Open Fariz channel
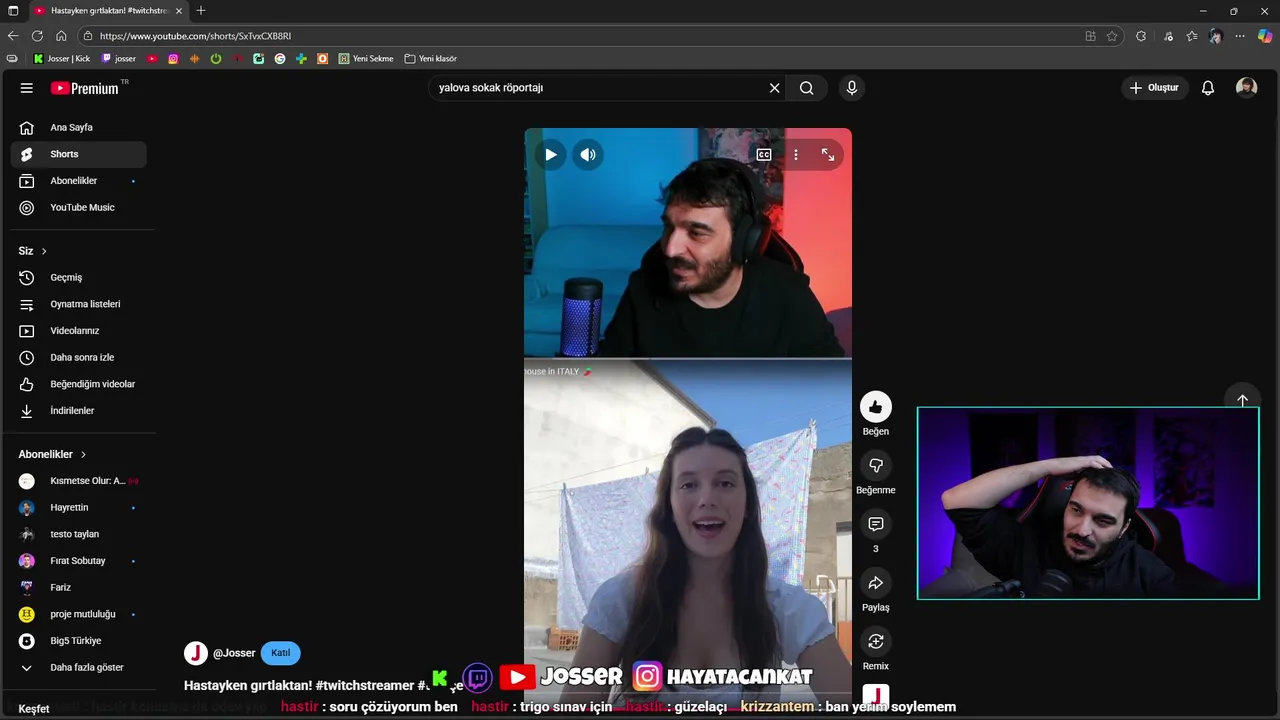 click(x=78, y=588)
